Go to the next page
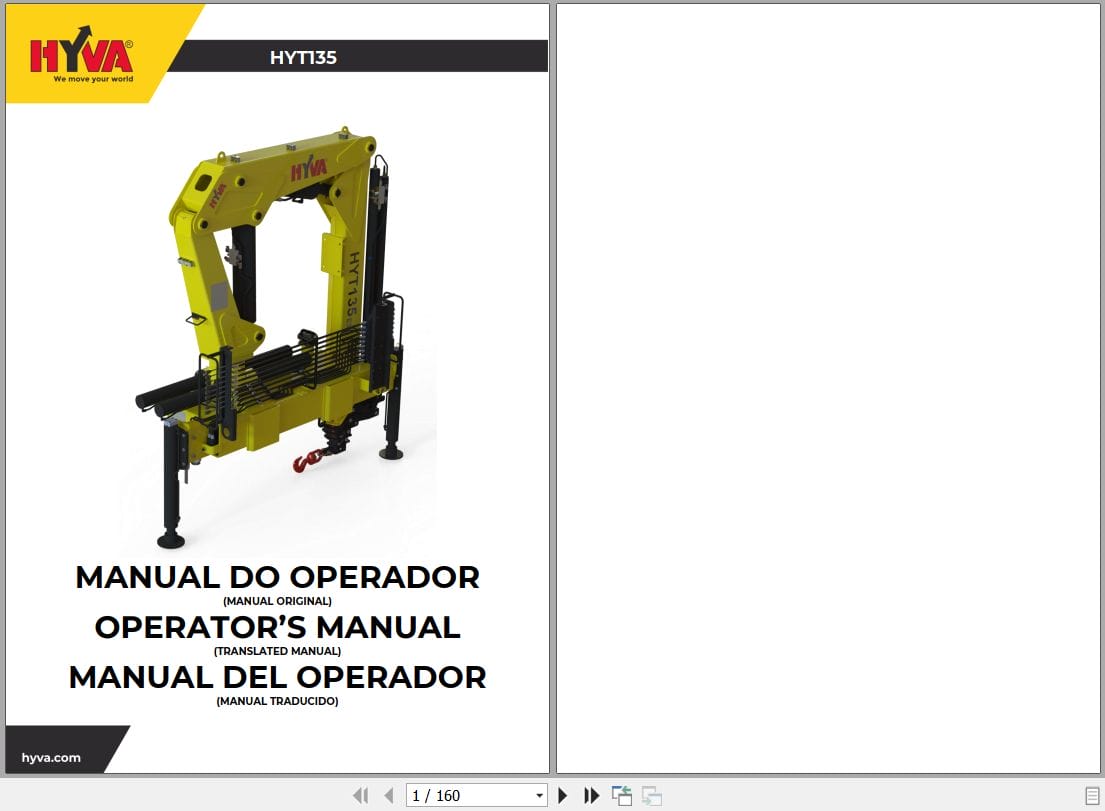The height and width of the screenshot is (811, 1105). click(x=562, y=795)
